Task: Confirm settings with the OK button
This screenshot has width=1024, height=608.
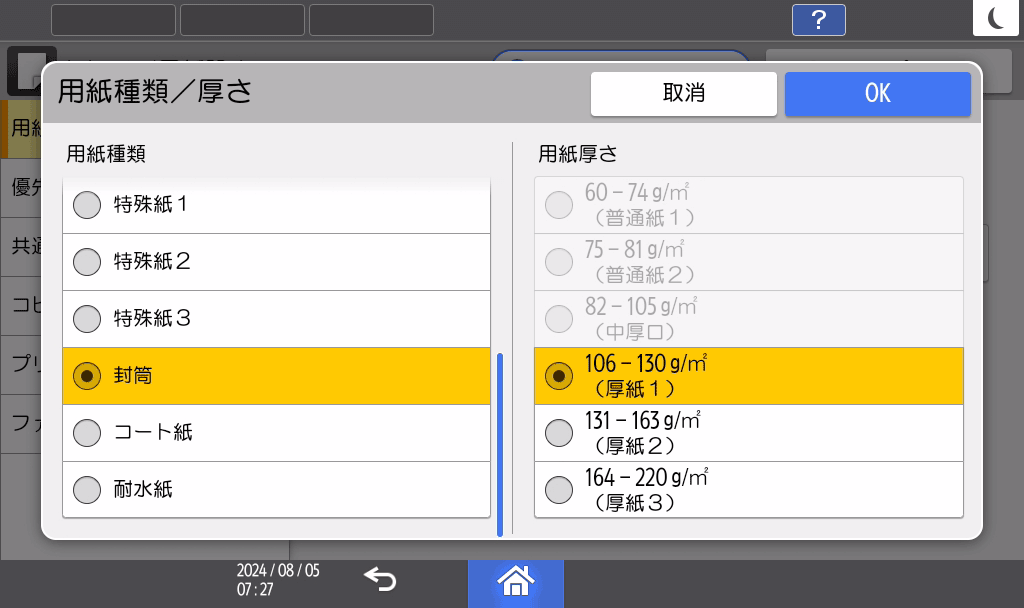Action: [x=877, y=94]
